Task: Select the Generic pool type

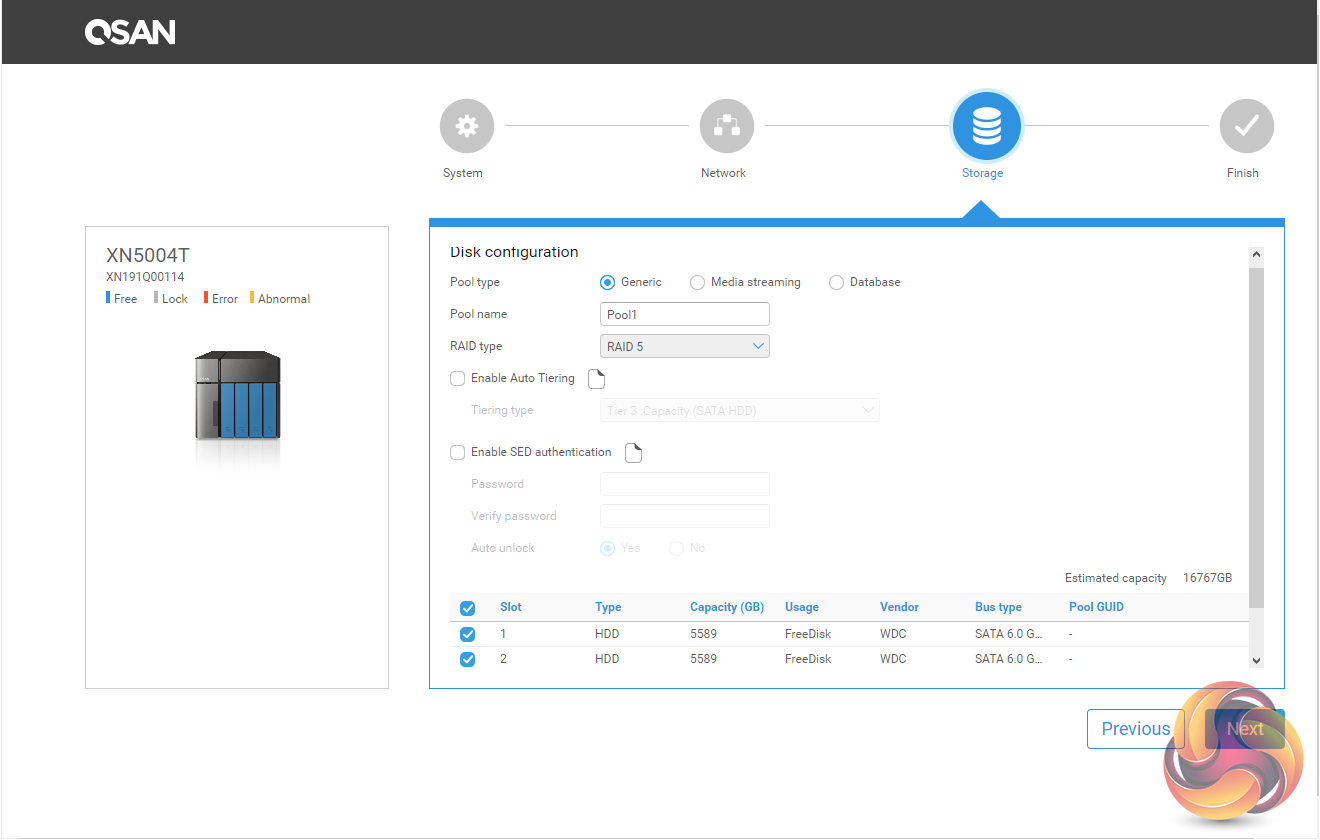Action: click(x=607, y=283)
